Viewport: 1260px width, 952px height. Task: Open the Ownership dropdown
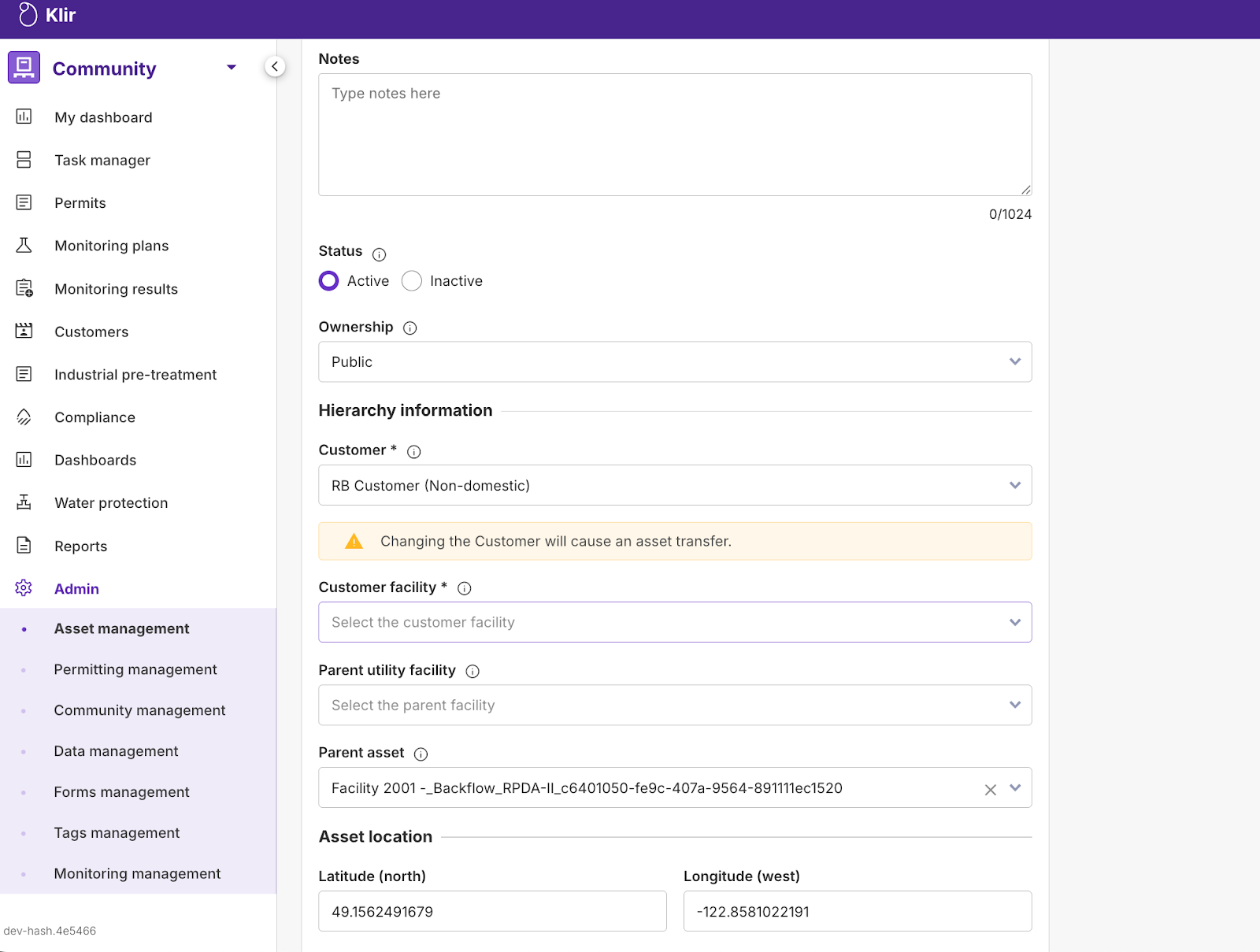point(674,362)
